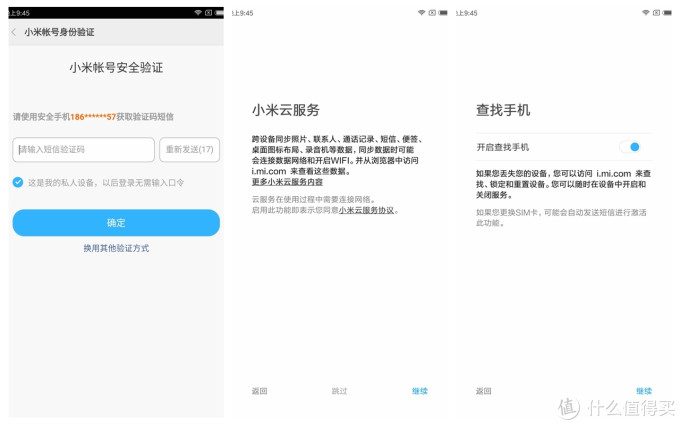Tap Wi-Fi icon in 查找手机 screen status bar
The width and height of the screenshot is (680, 425).
tap(646, 13)
